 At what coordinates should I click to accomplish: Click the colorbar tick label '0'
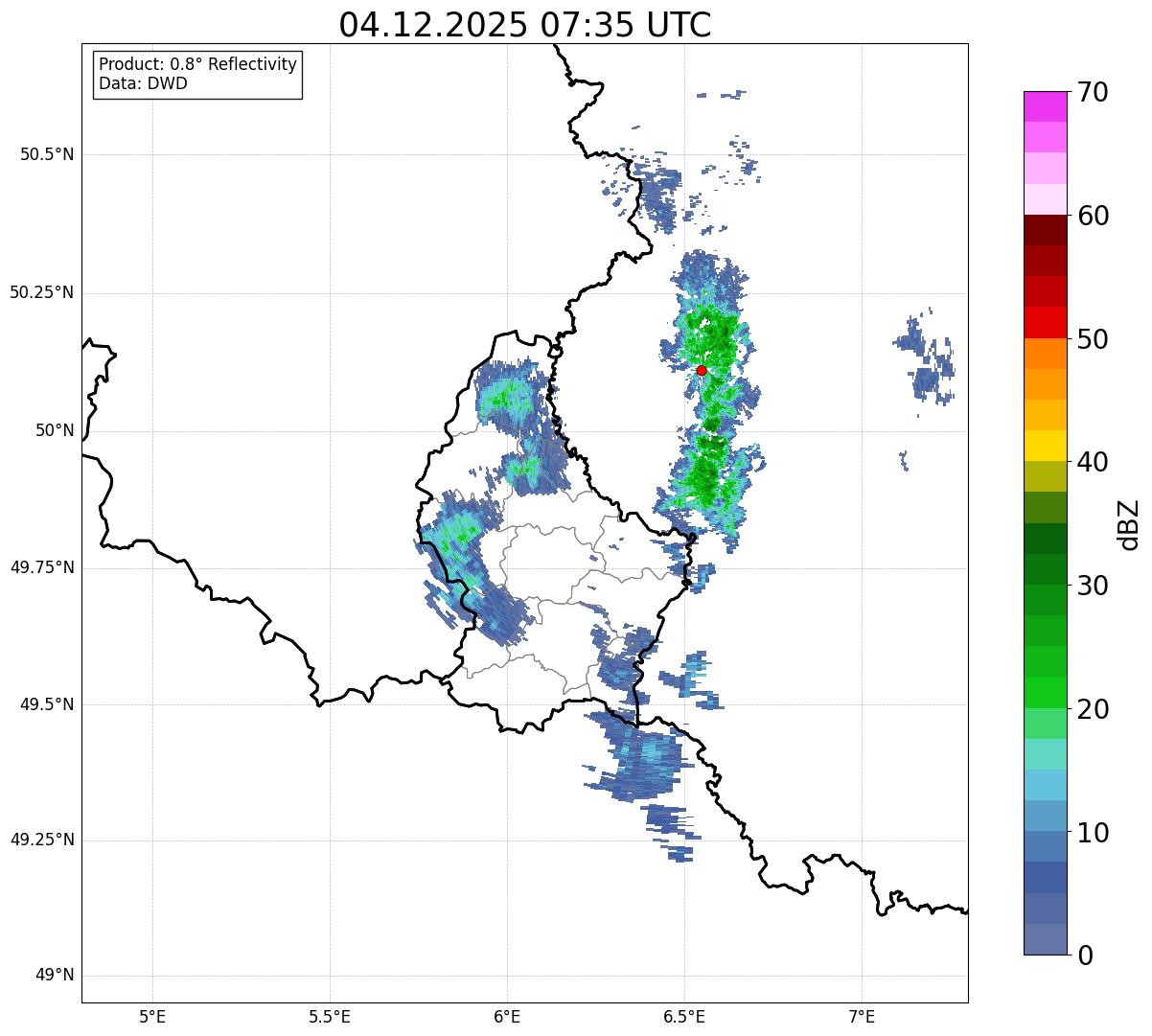pos(1085,955)
